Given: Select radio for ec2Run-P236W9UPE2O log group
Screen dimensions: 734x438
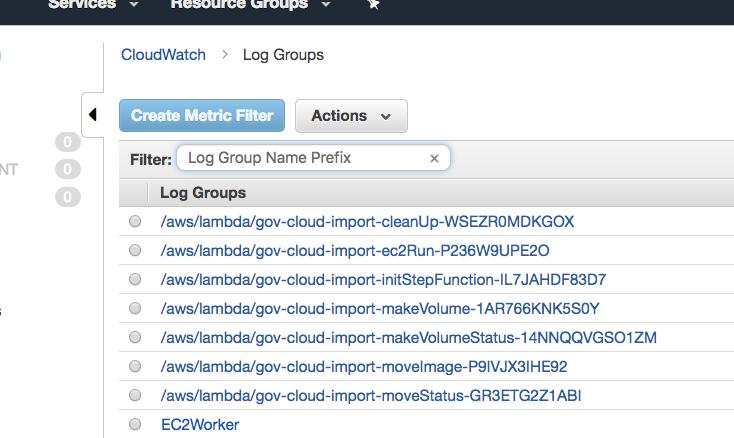Looking at the screenshot, I should click(135, 250).
